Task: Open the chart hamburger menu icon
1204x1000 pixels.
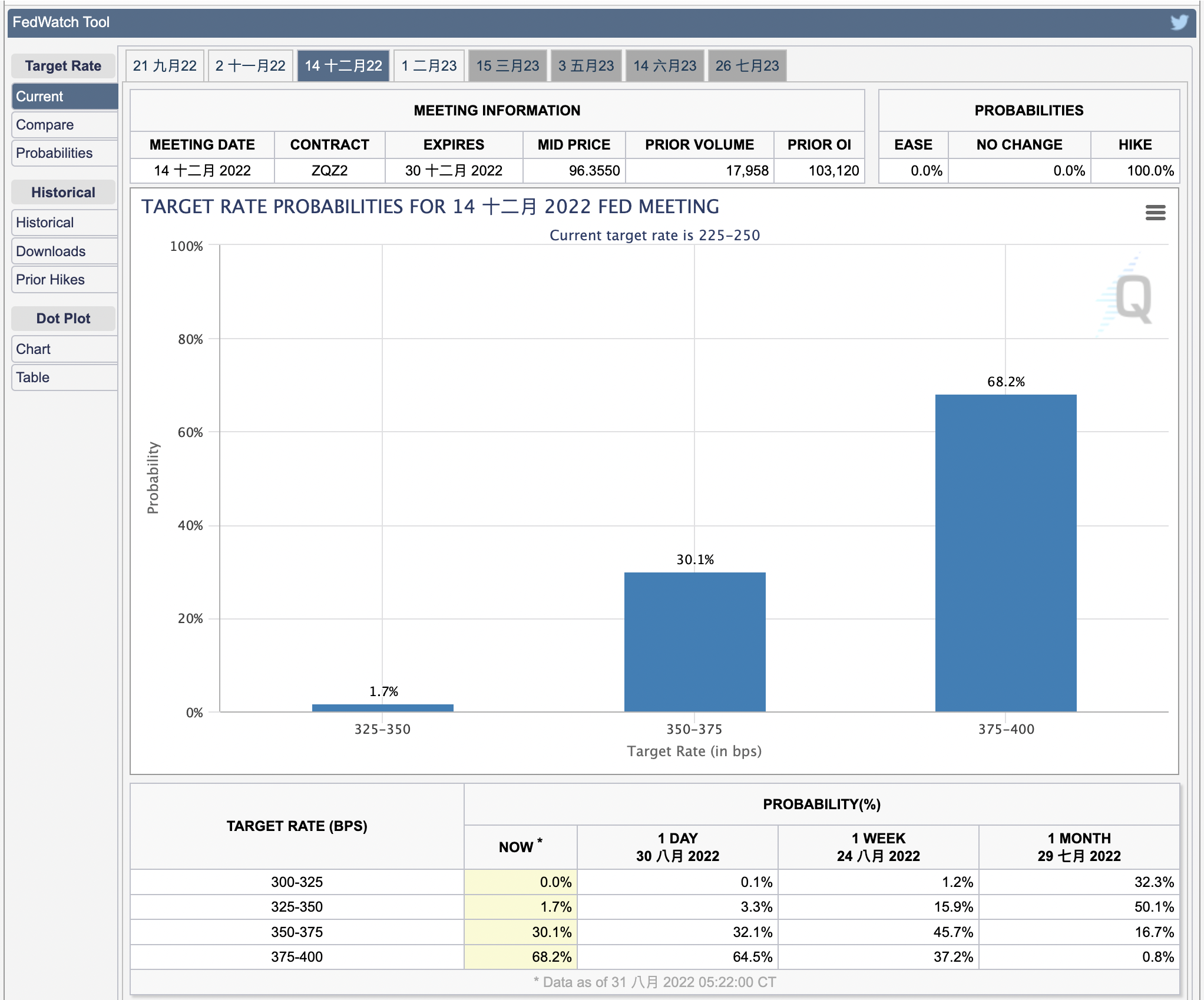Action: click(x=1155, y=213)
